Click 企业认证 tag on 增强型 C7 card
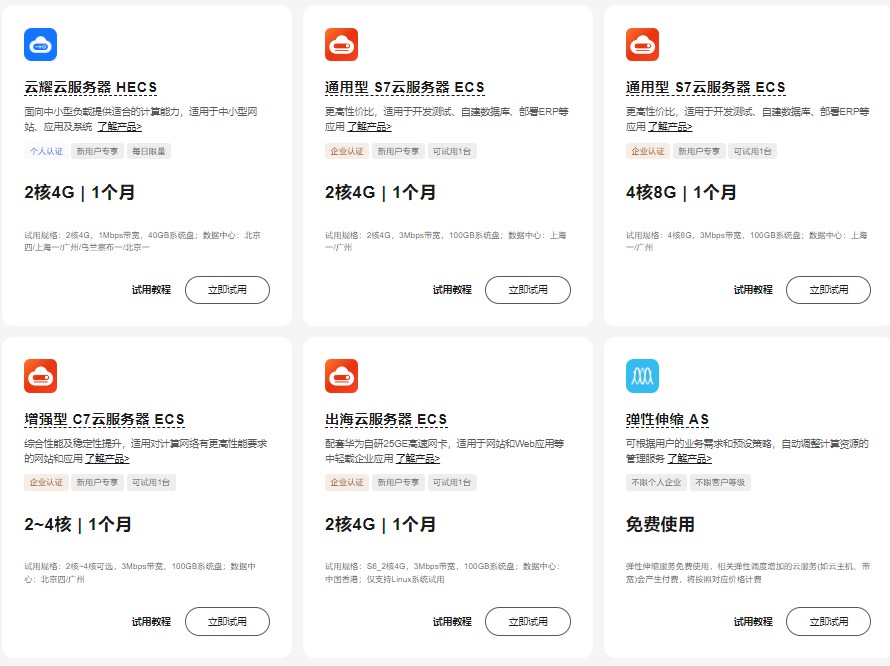The width and height of the screenshot is (890, 666). point(46,482)
